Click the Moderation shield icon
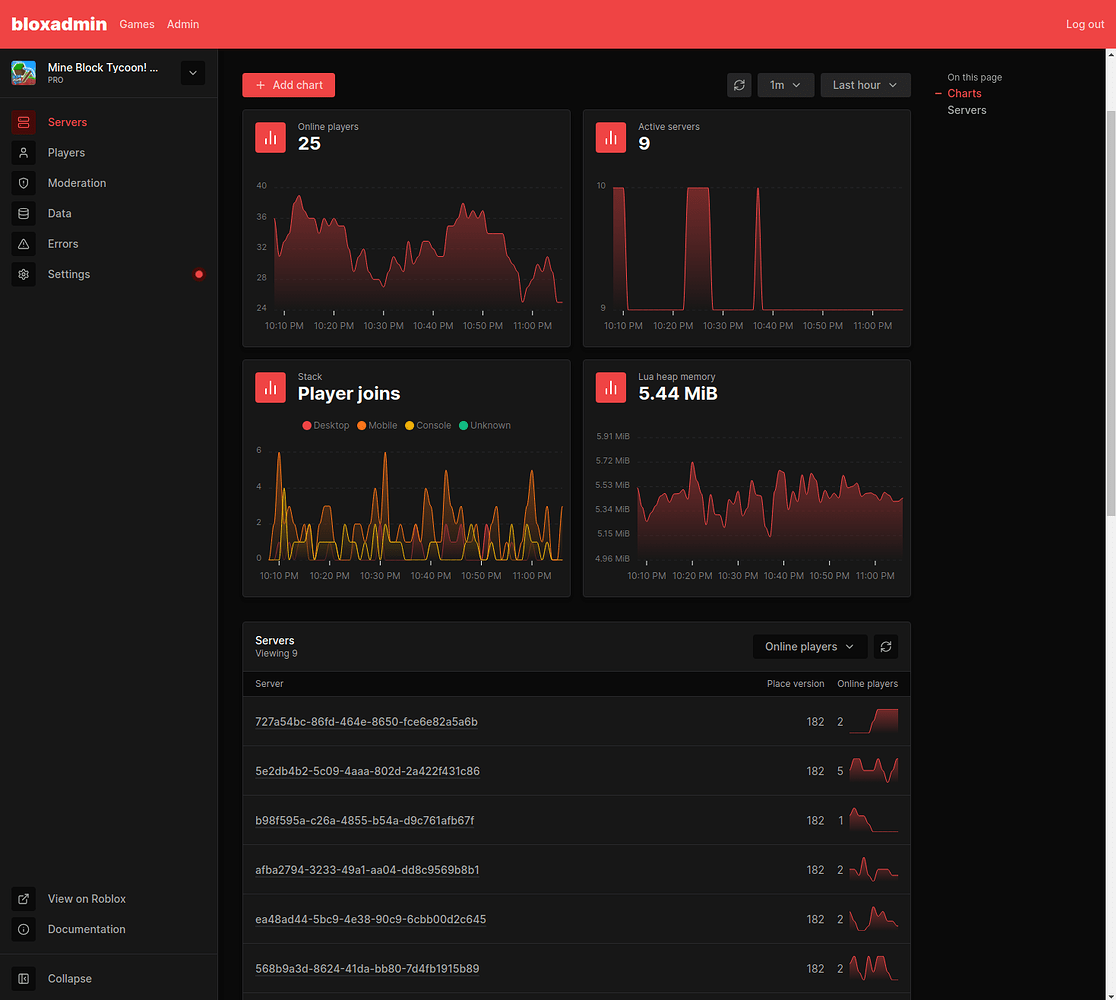The width and height of the screenshot is (1116, 1000). tap(23, 183)
